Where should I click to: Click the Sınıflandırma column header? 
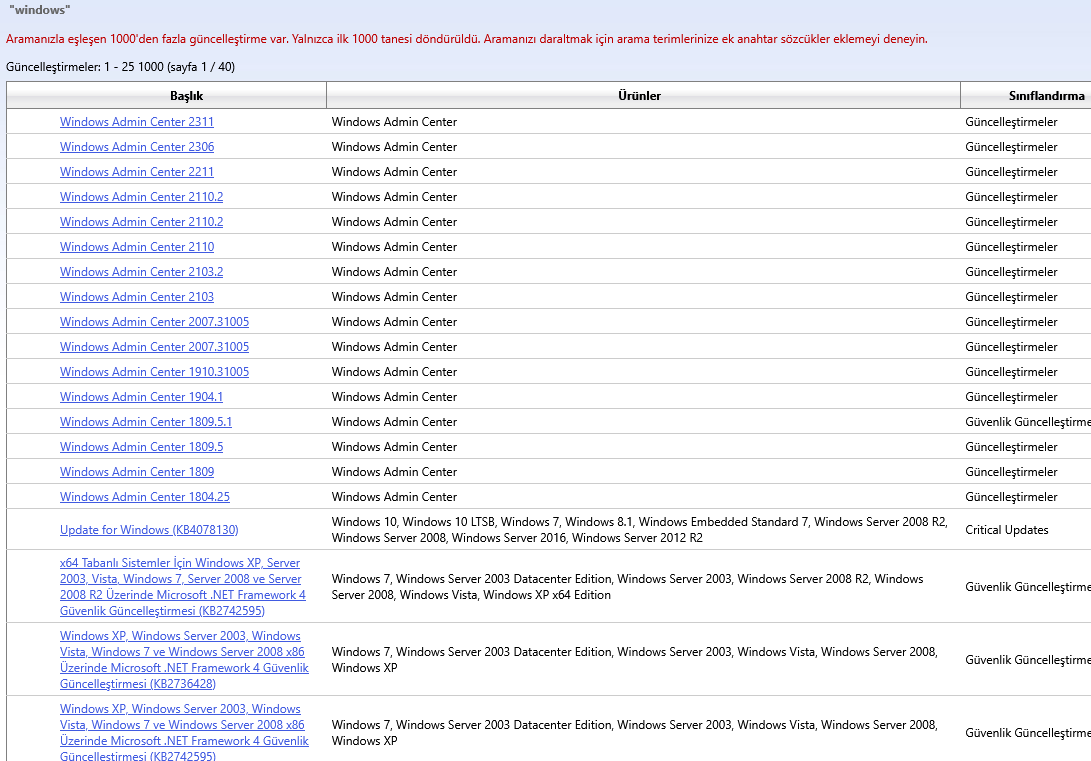[x=1046, y=96]
